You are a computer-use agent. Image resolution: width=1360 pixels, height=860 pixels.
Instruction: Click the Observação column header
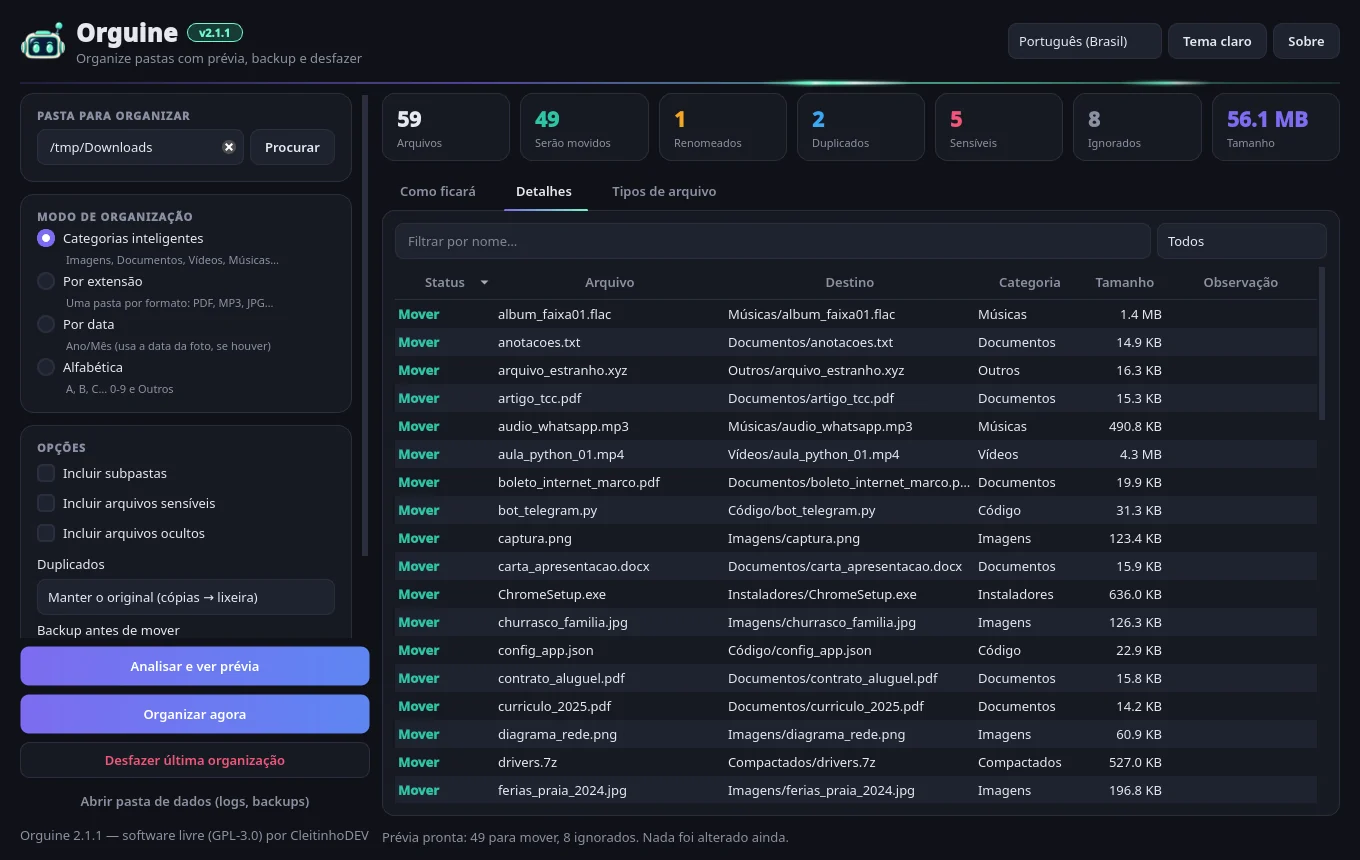[1241, 283]
